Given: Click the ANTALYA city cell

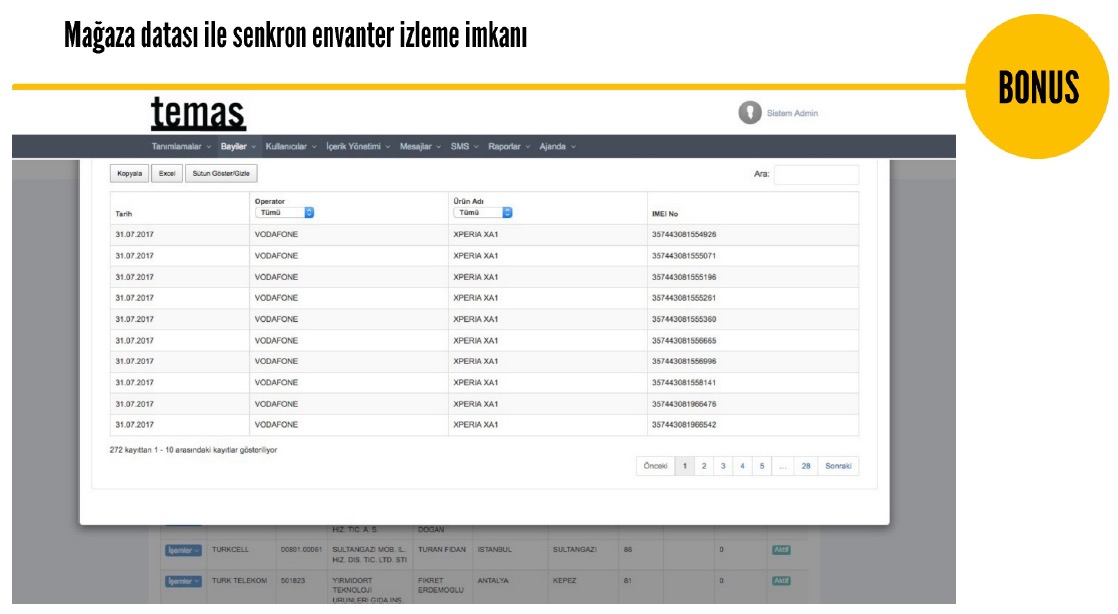Looking at the screenshot, I should point(493,580).
